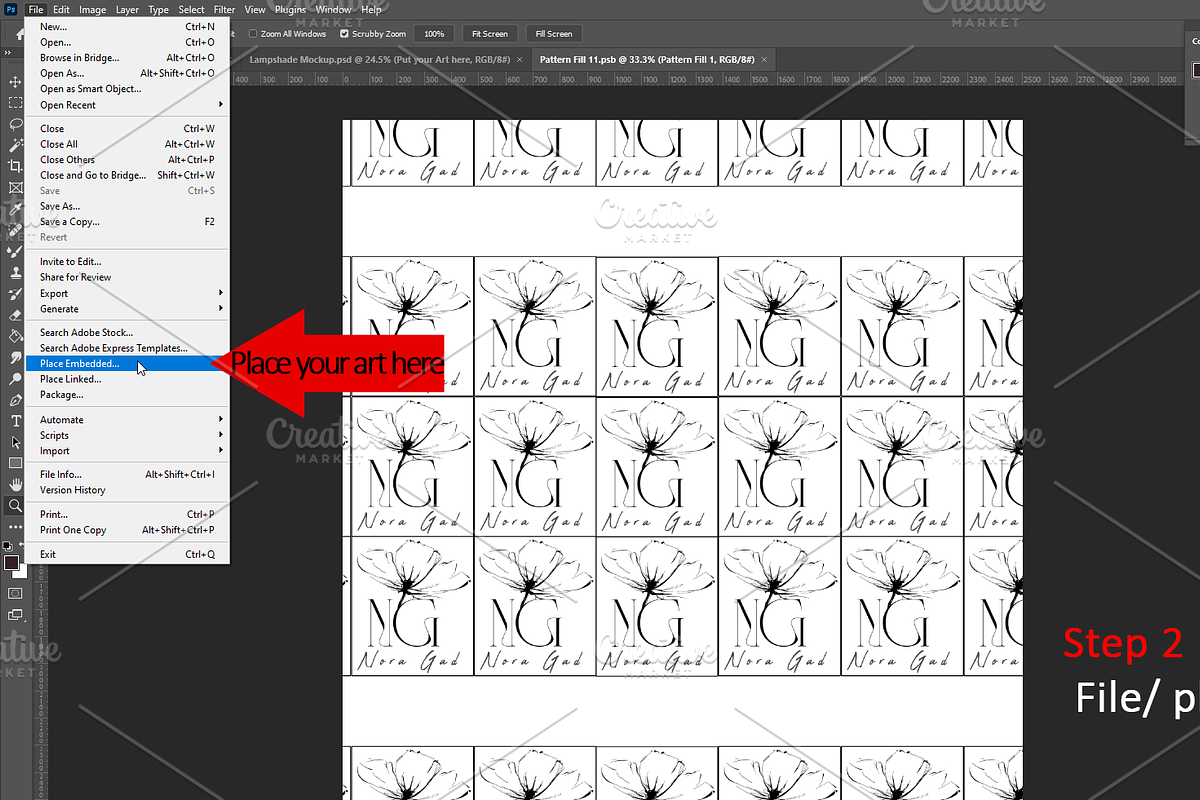1200x800 pixels.
Task: Enable Zoom All Windows checkbox
Action: point(252,34)
